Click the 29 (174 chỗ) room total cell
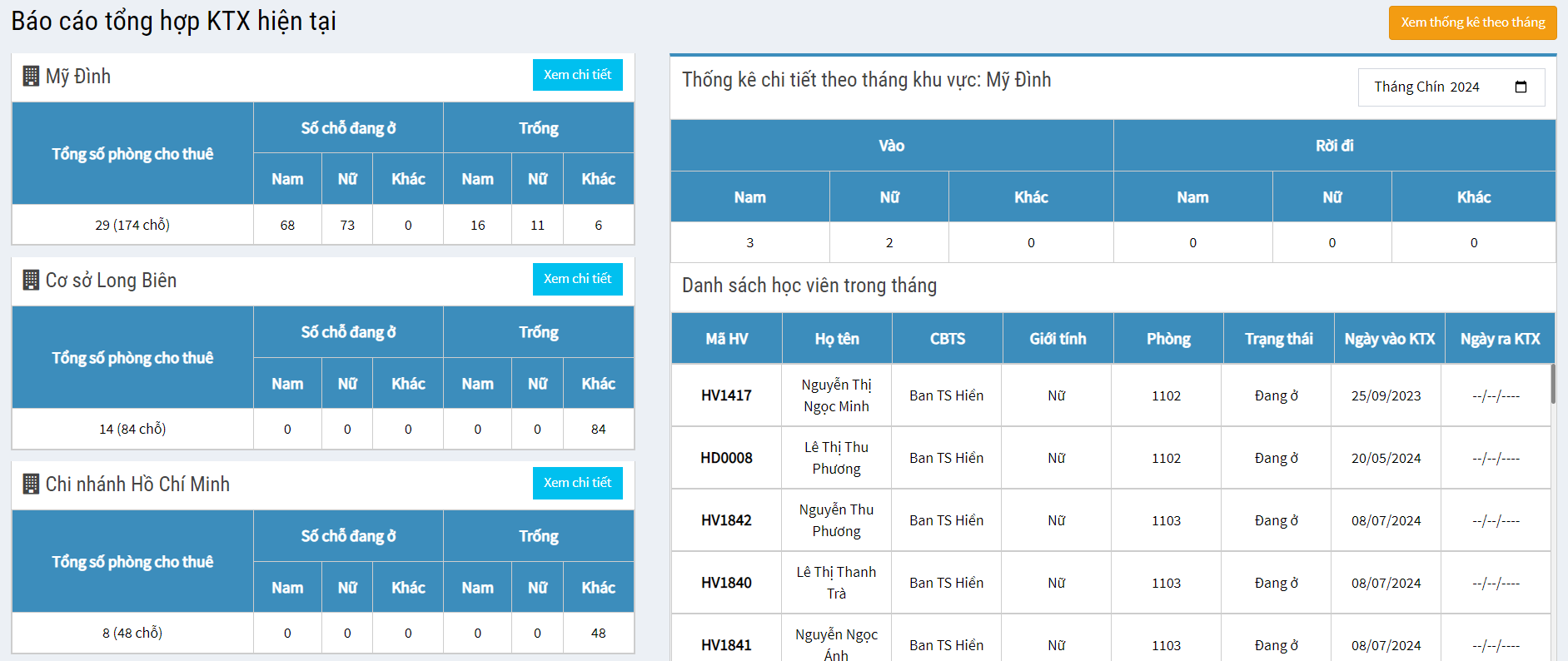The width and height of the screenshot is (1568, 661). coord(132,225)
